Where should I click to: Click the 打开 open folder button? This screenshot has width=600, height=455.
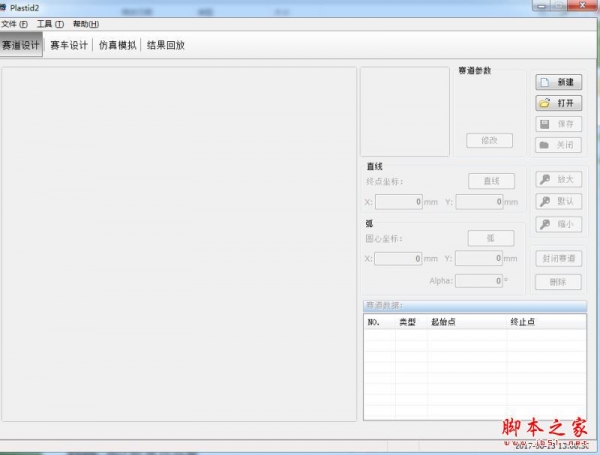[x=558, y=103]
